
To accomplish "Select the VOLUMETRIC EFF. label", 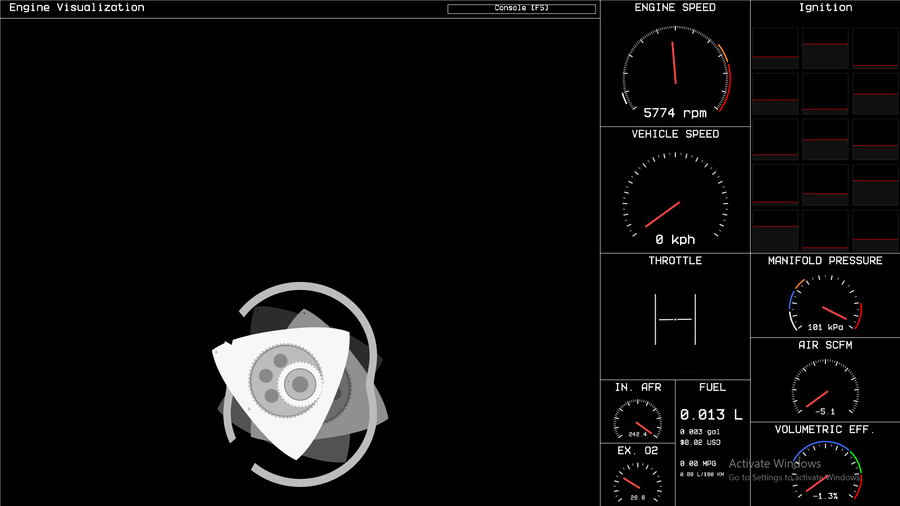I will [x=825, y=430].
